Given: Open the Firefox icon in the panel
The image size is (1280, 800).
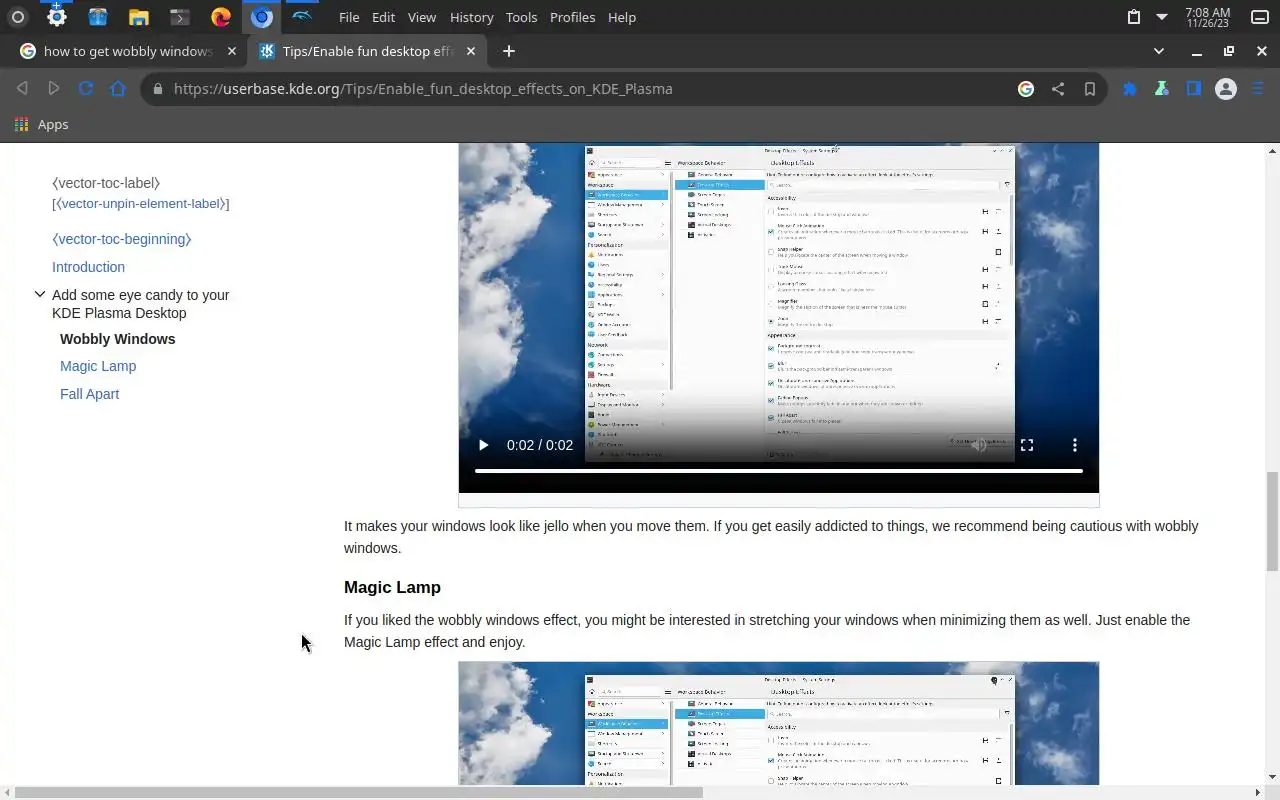Looking at the screenshot, I should coord(220,17).
